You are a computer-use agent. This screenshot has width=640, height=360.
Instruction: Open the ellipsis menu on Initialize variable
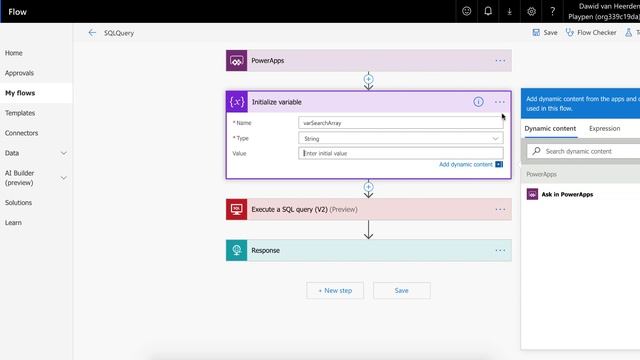(500, 102)
